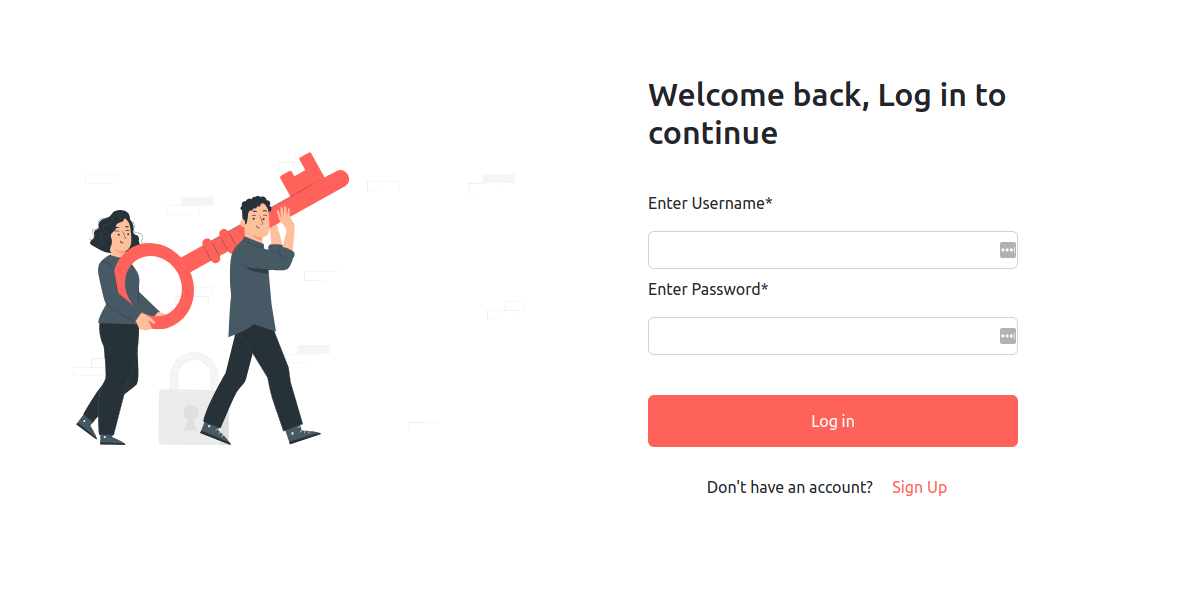Click the Don't have an account text

[x=789, y=487]
